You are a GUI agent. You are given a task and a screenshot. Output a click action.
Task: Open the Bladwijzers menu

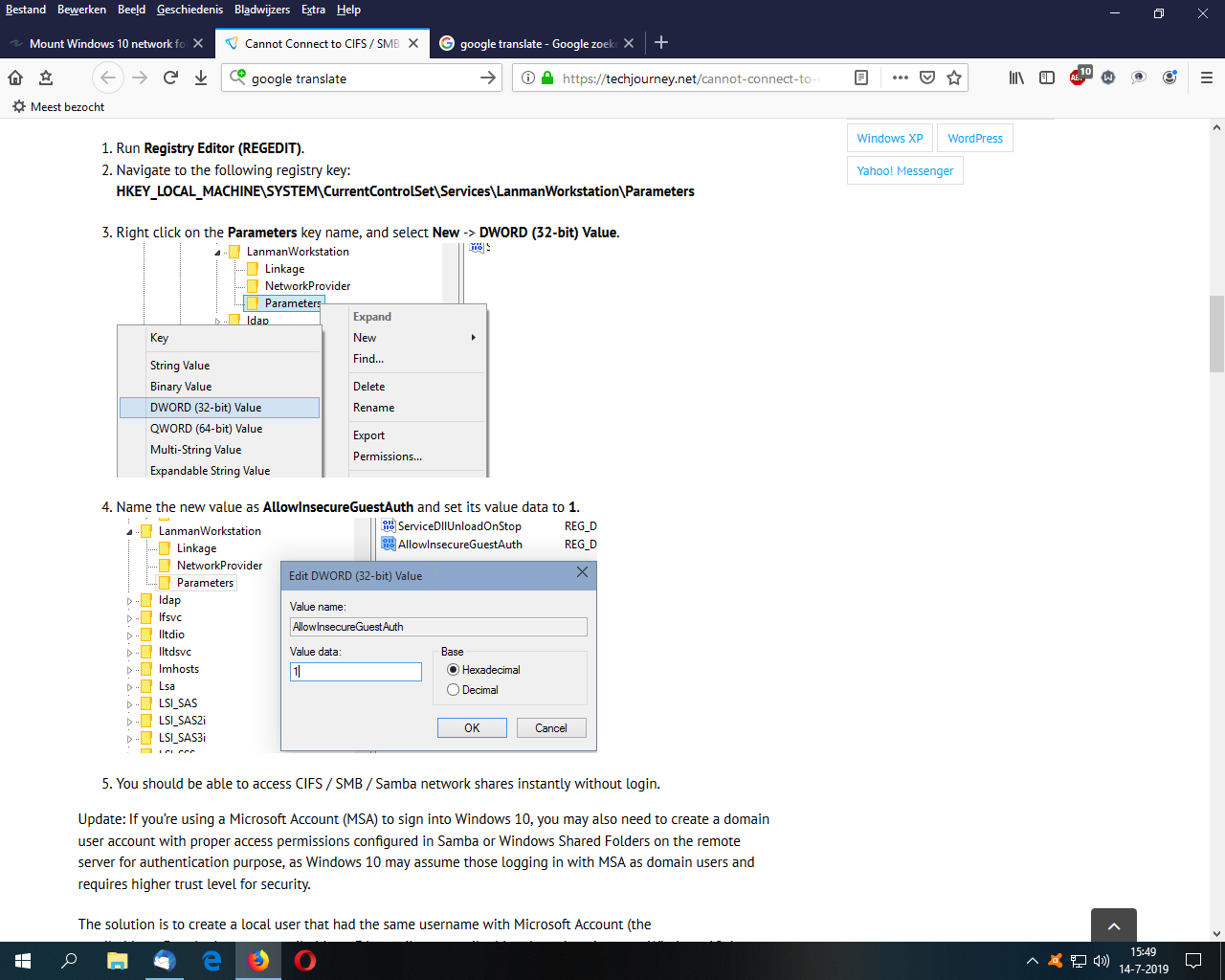click(x=261, y=10)
